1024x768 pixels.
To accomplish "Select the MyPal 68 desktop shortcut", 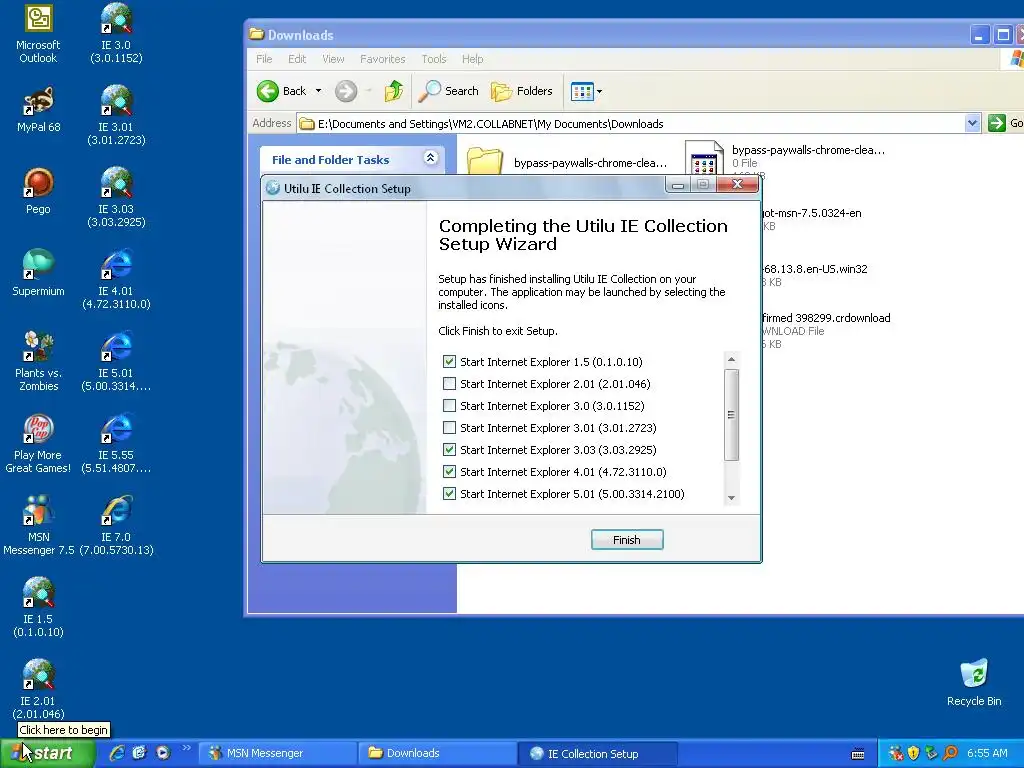I will point(38,110).
